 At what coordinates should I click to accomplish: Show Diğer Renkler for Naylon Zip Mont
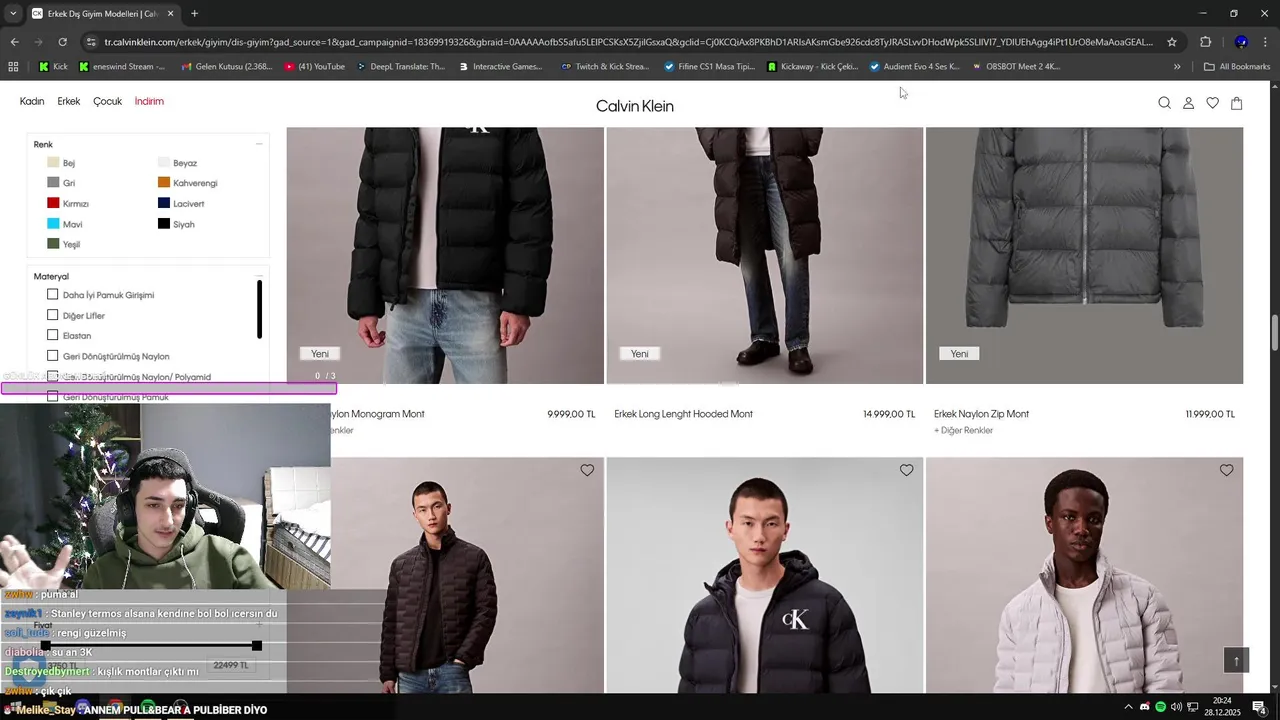click(963, 431)
